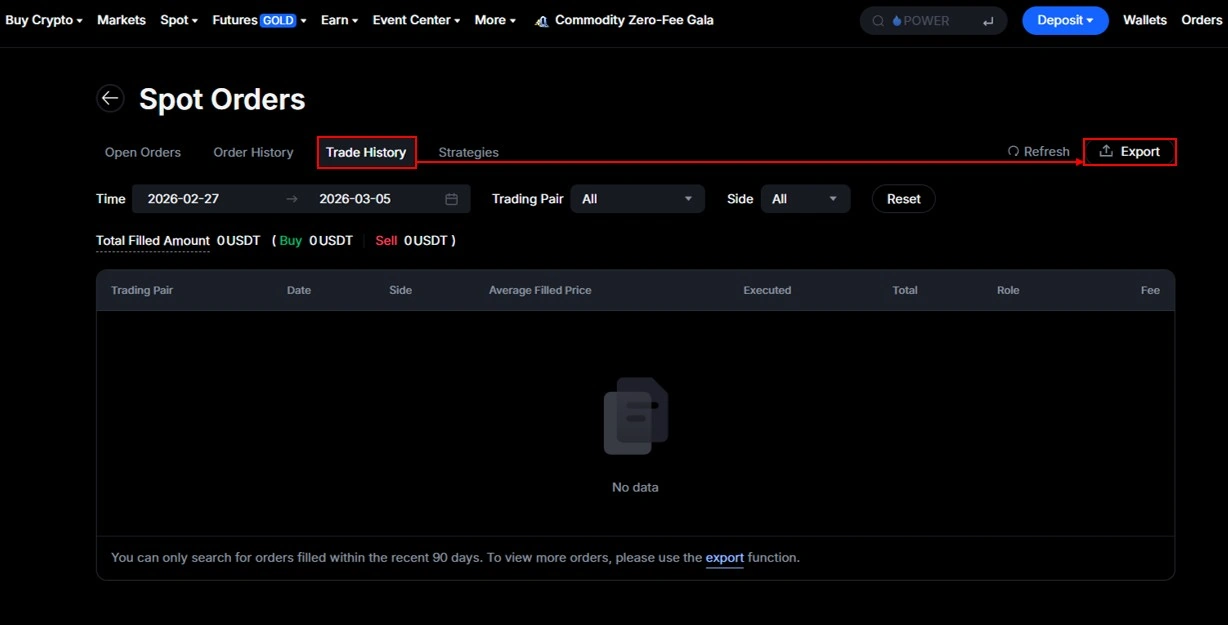Click the Total Filled Amount label
The width and height of the screenshot is (1228, 625).
tap(153, 241)
